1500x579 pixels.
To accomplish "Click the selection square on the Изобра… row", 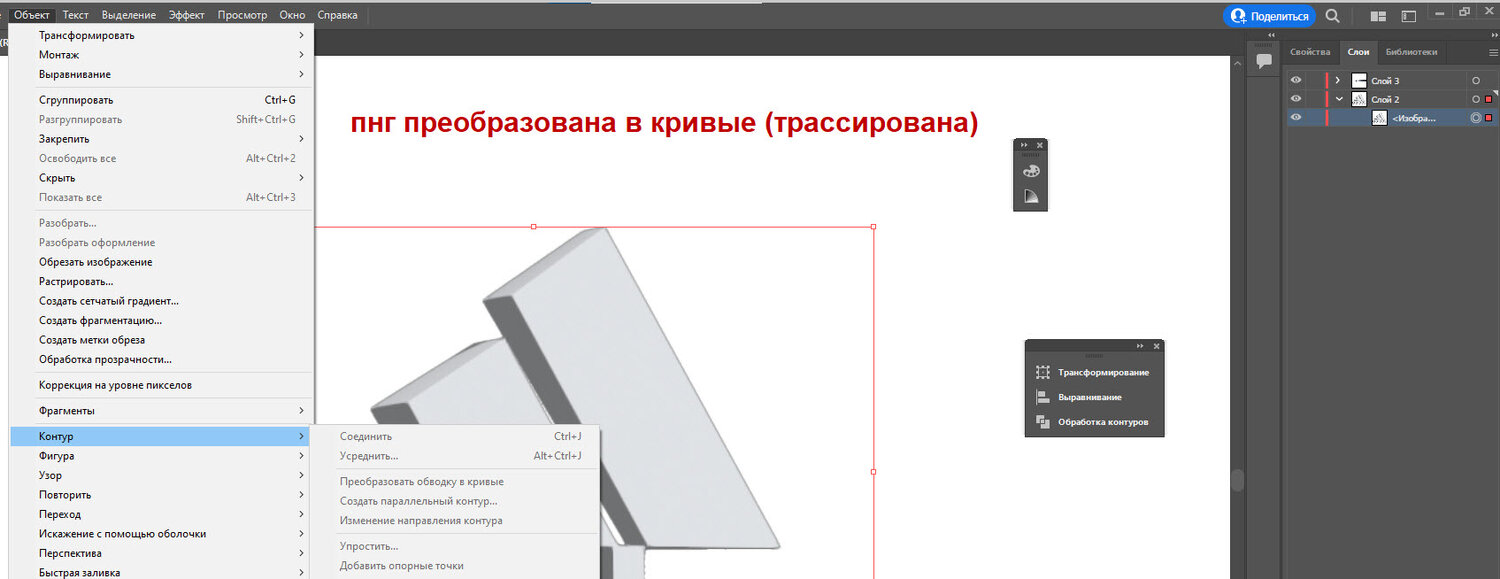I will click(1488, 118).
